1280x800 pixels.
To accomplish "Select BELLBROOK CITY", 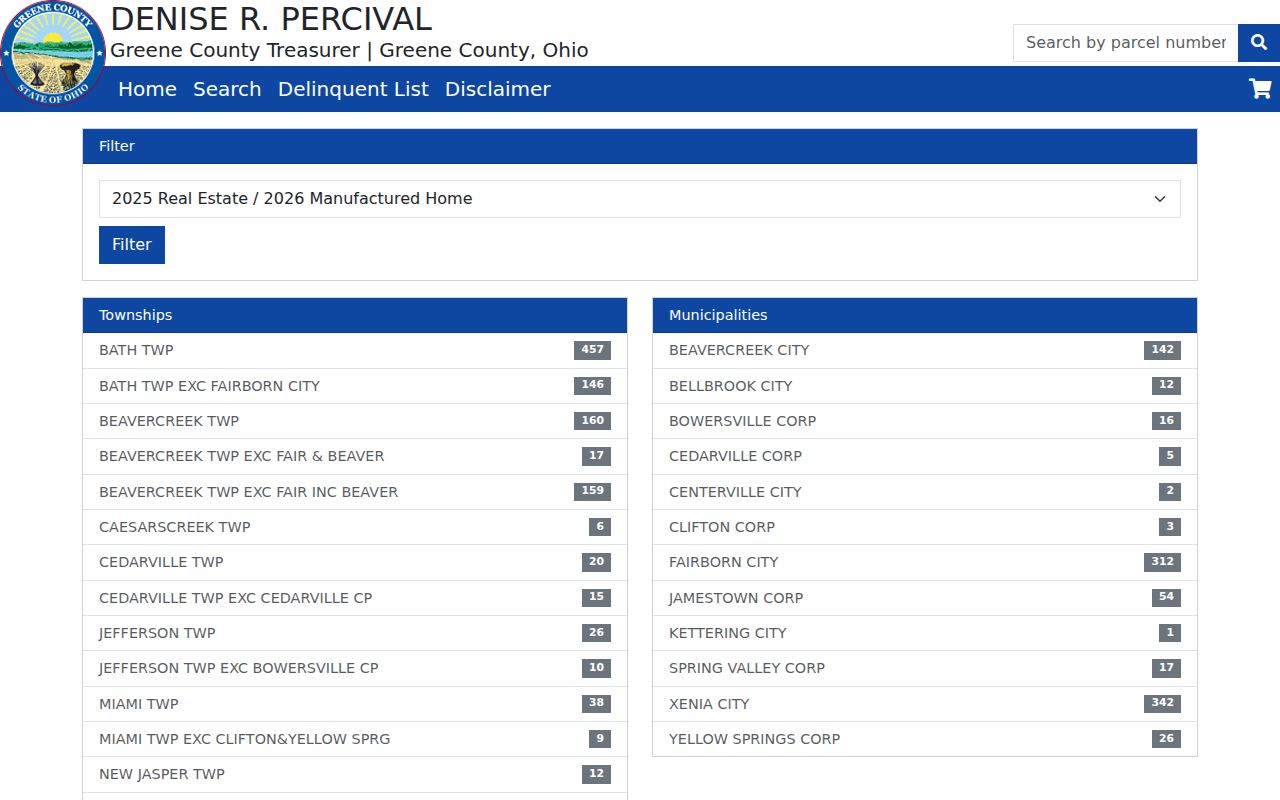I will [x=925, y=386].
